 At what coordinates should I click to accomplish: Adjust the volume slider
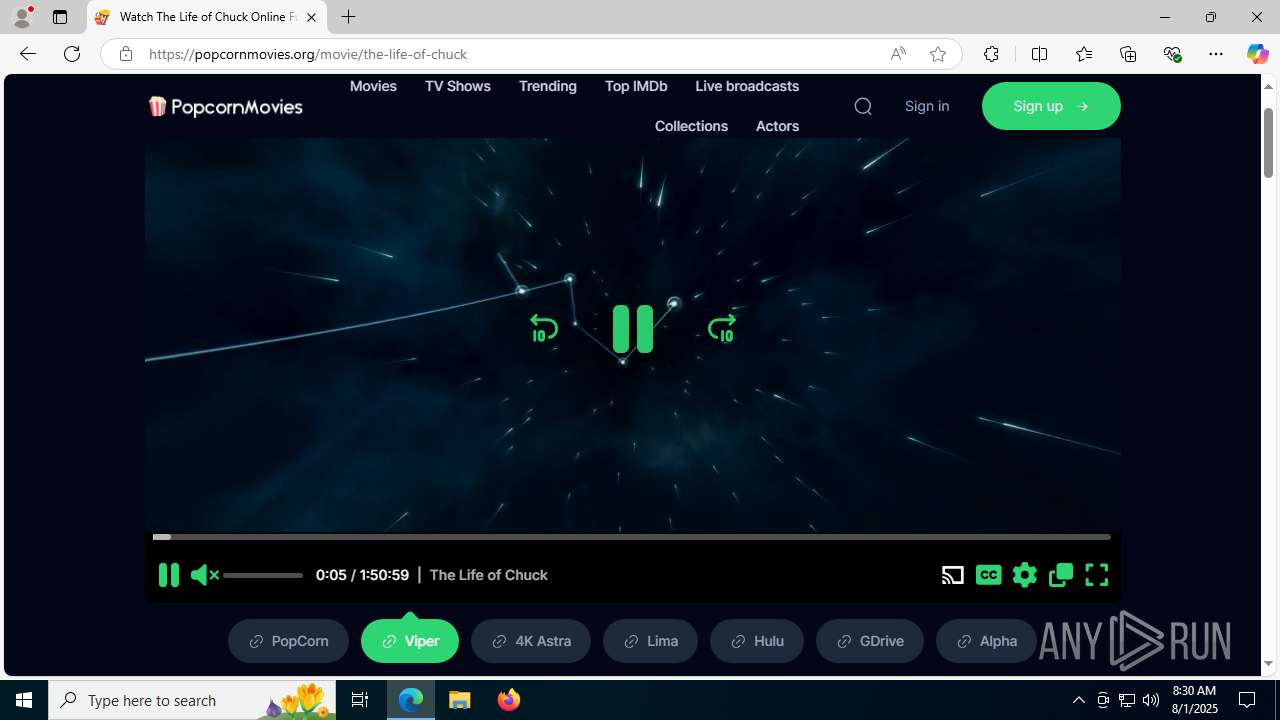263,575
